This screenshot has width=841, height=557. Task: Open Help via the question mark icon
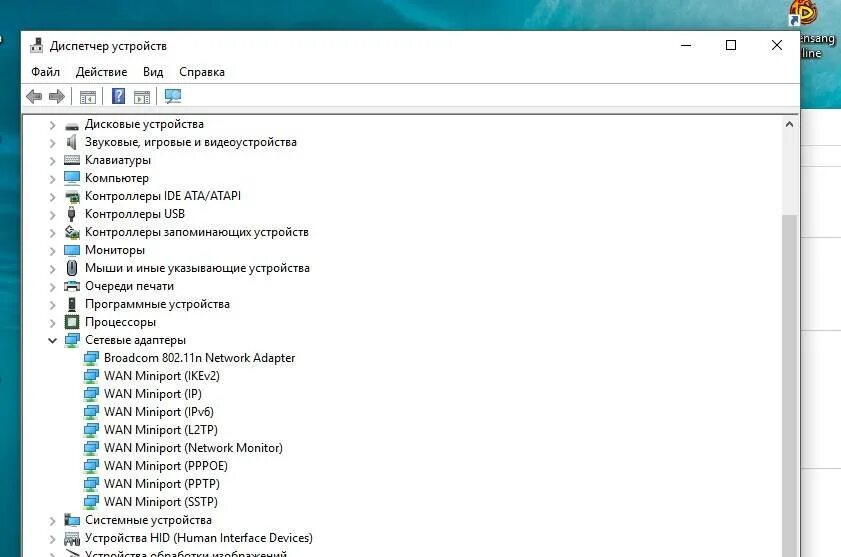point(118,97)
